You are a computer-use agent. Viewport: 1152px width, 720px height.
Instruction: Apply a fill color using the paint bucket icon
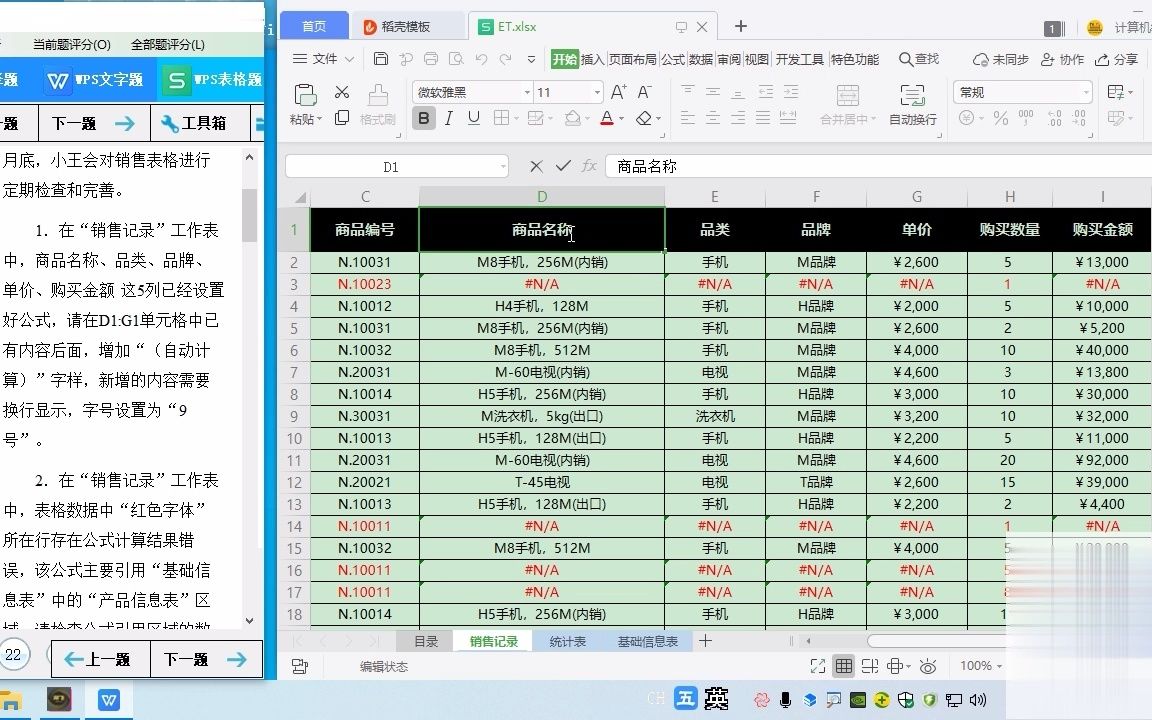tap(572, 118)
